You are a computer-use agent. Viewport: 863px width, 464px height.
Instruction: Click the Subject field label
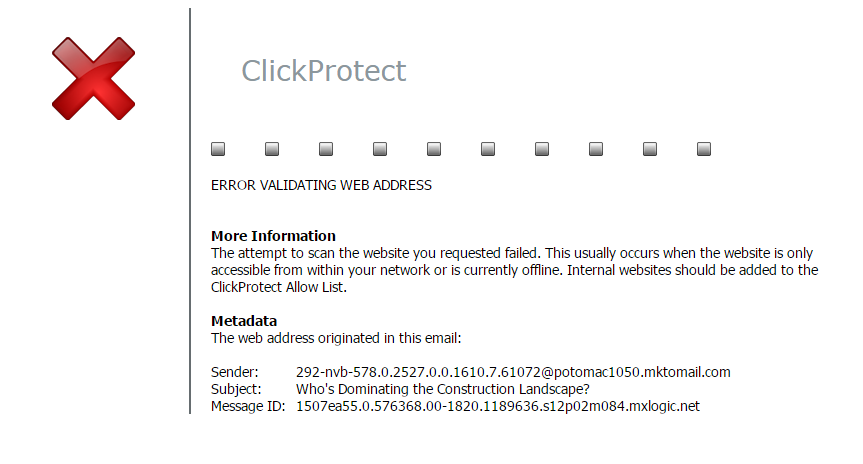click(236, 389)
